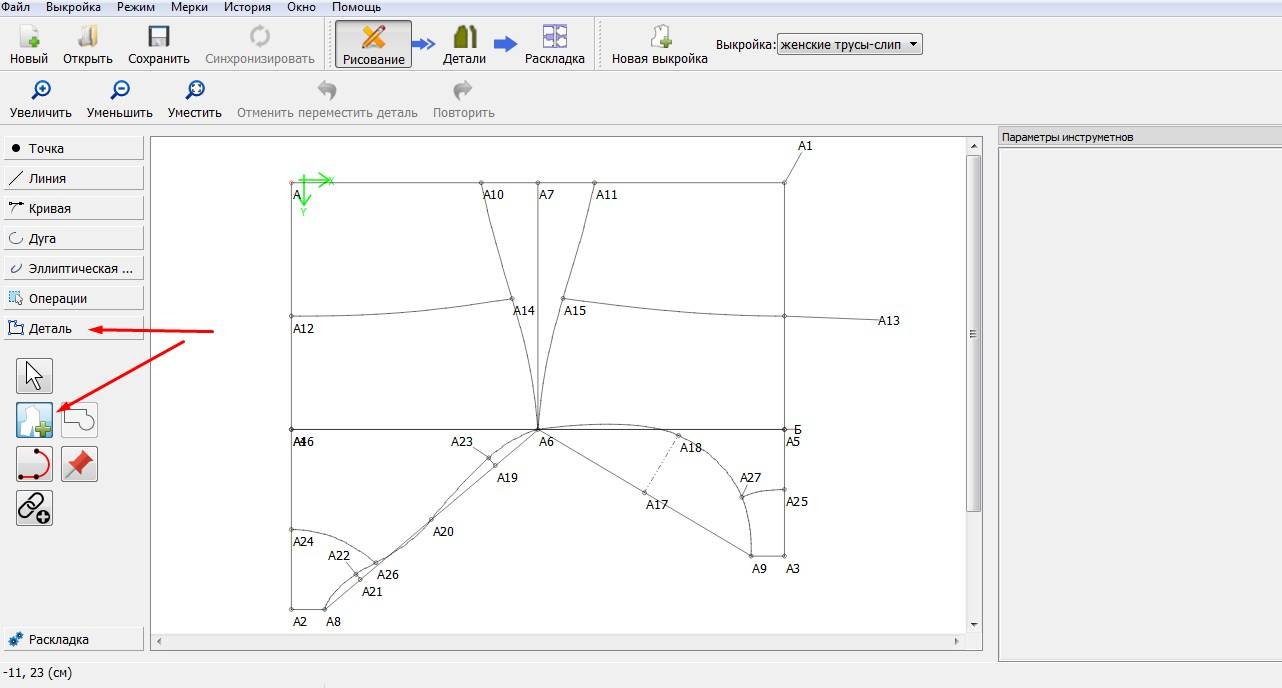The height and width of the screenshot is (688, 1282).
Task: Switch to Раскладка layout mode
Action: coord(555,45)
